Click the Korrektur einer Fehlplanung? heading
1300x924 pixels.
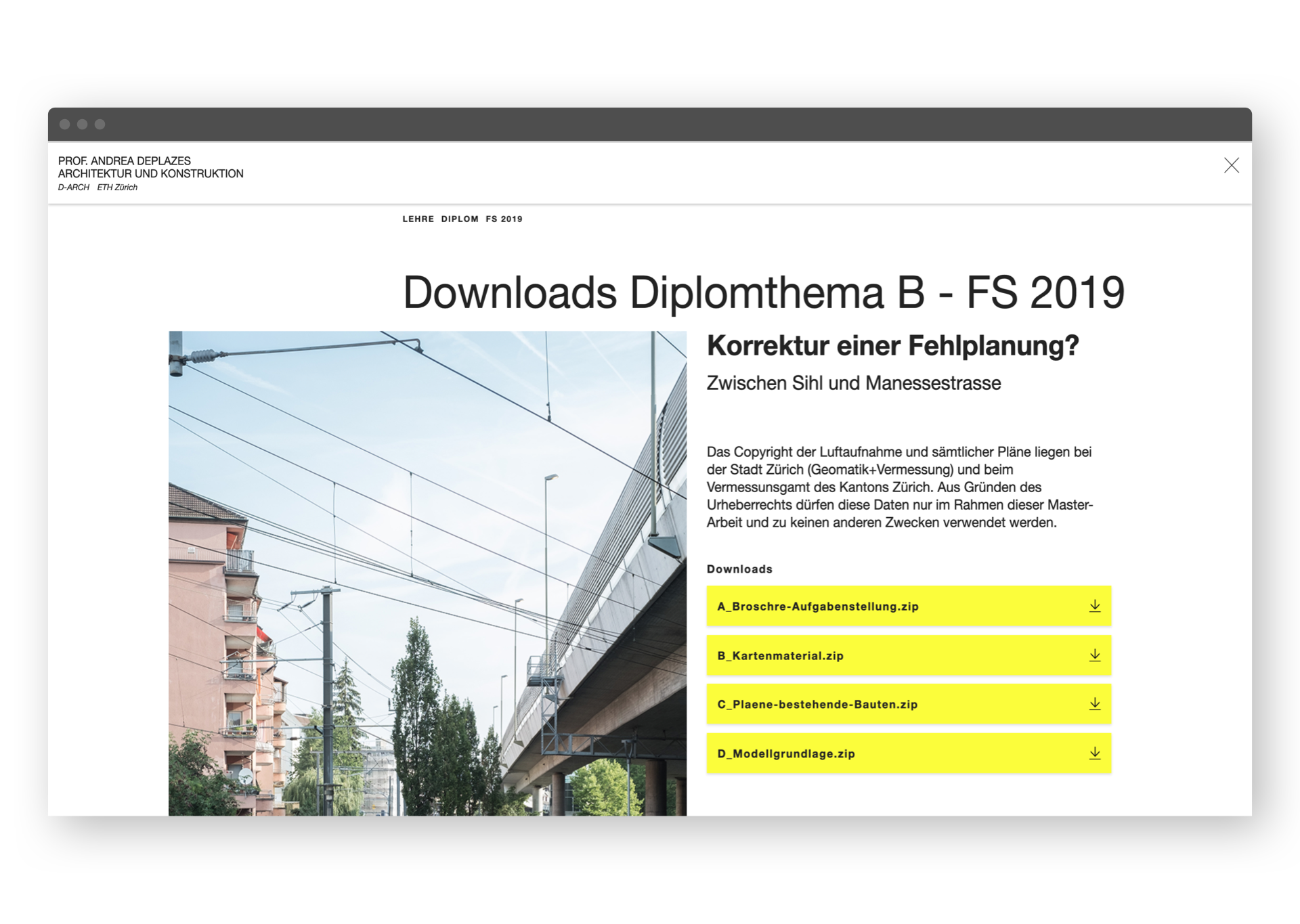(x=892, y=346)
